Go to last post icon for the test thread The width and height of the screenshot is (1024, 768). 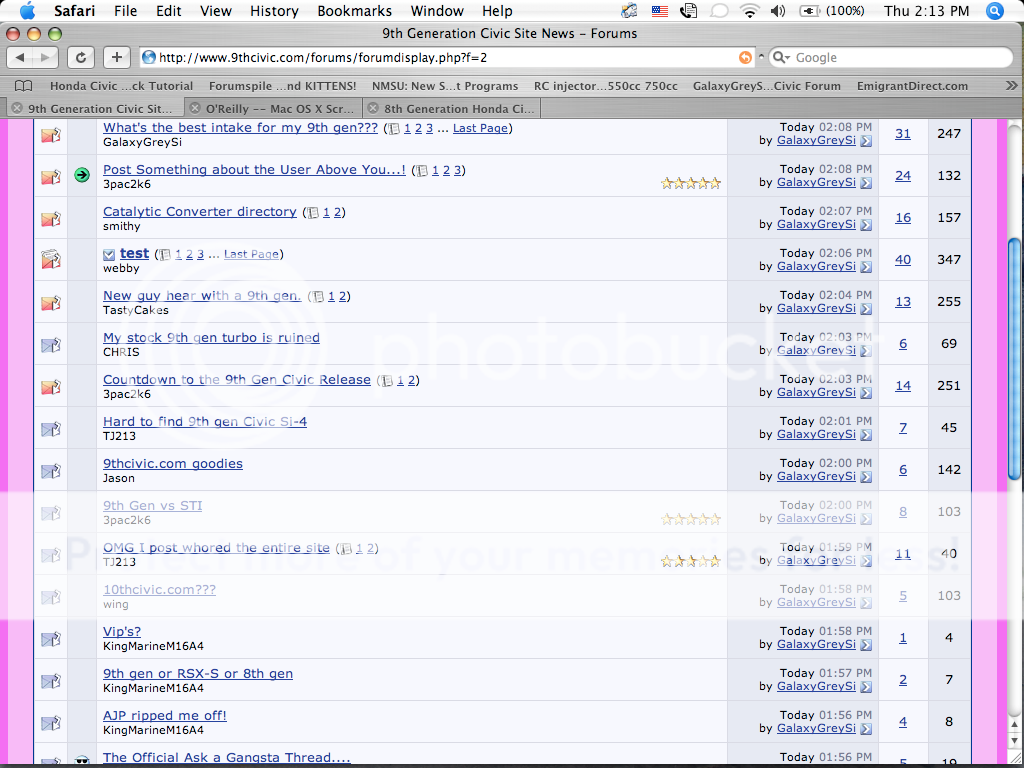(866, 267)
